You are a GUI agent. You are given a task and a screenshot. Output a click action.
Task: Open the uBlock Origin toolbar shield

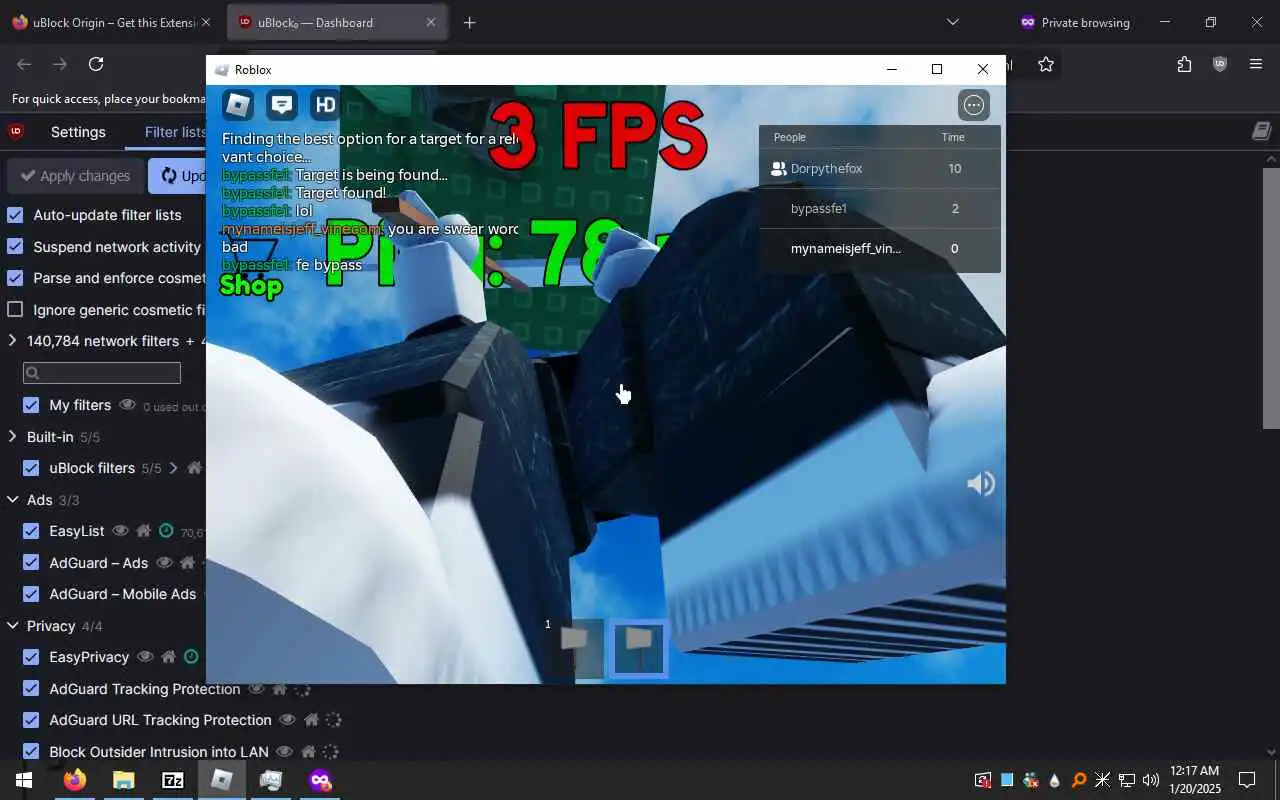1220,64
